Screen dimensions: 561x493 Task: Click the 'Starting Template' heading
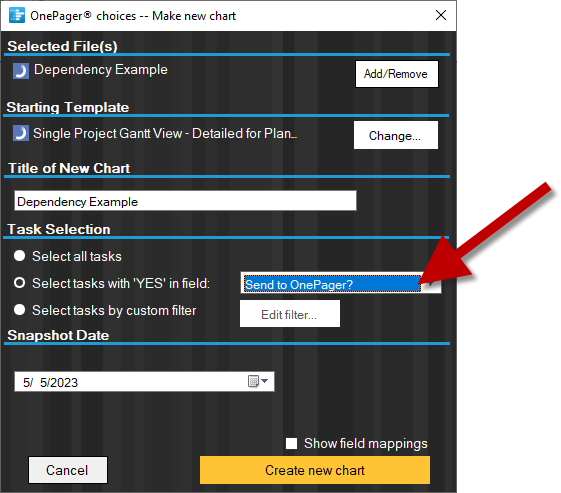tap(68, 107)
